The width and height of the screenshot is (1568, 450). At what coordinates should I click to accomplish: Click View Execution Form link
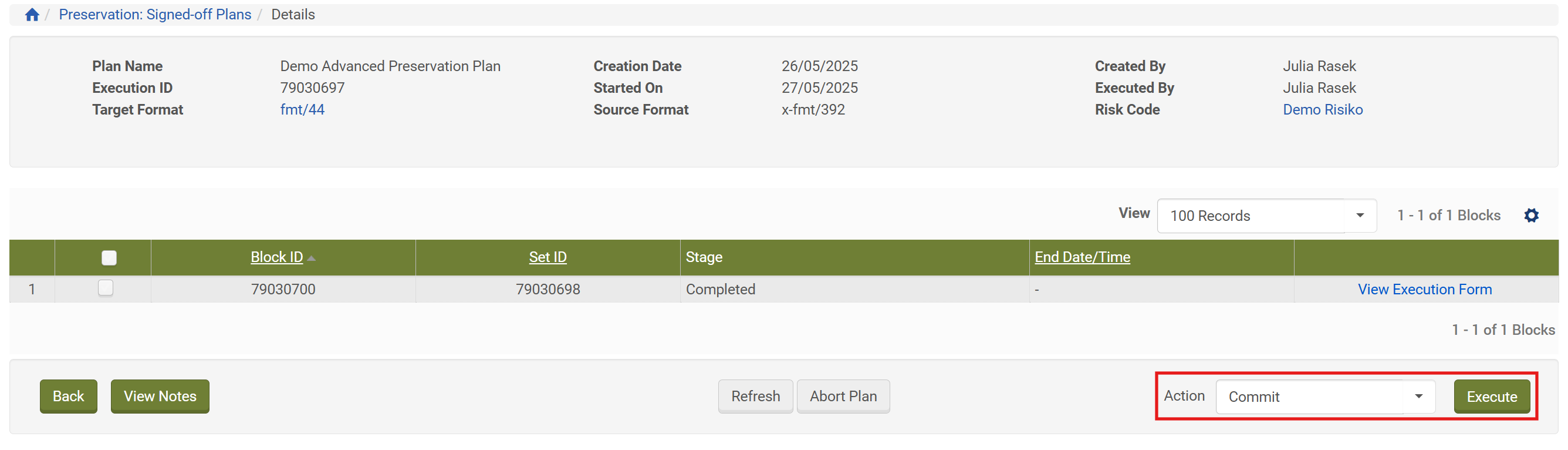pos(1424,290)
